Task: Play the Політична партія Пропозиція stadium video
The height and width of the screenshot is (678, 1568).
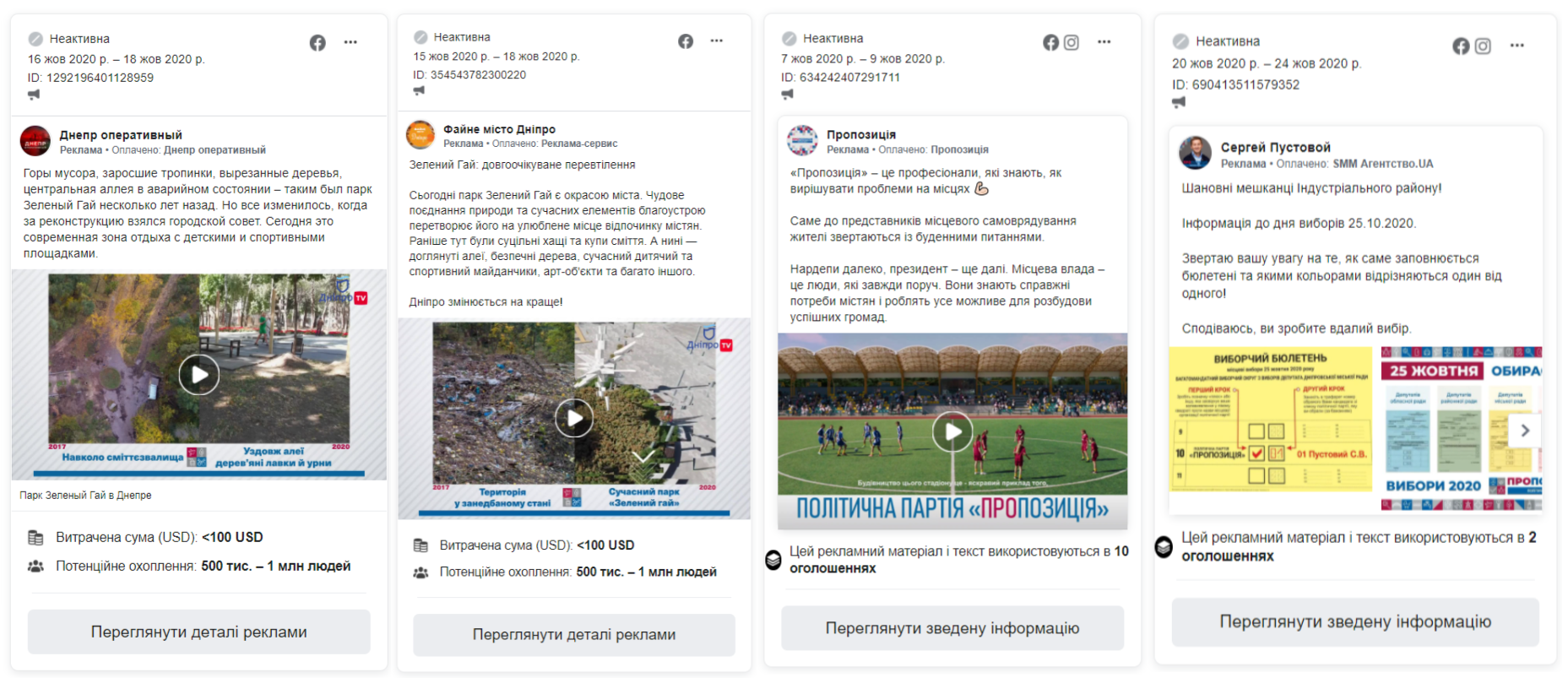Action: pyautogui.click(x=952, y=431)
